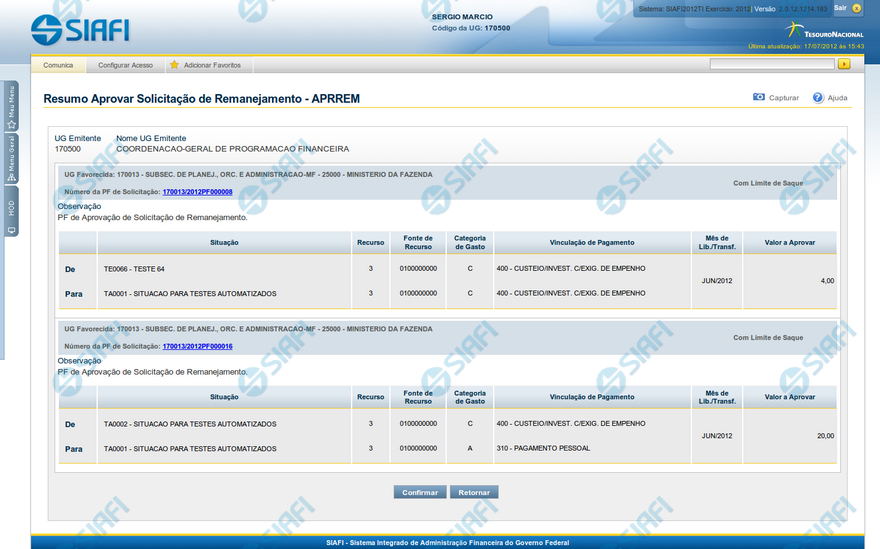Viewport: 880px width, 549px height.
Task: Open the Configurar Acesso tab
Action: (x=125, y=65)
